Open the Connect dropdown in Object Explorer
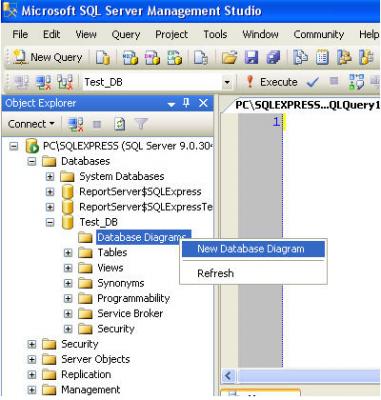 31,124
